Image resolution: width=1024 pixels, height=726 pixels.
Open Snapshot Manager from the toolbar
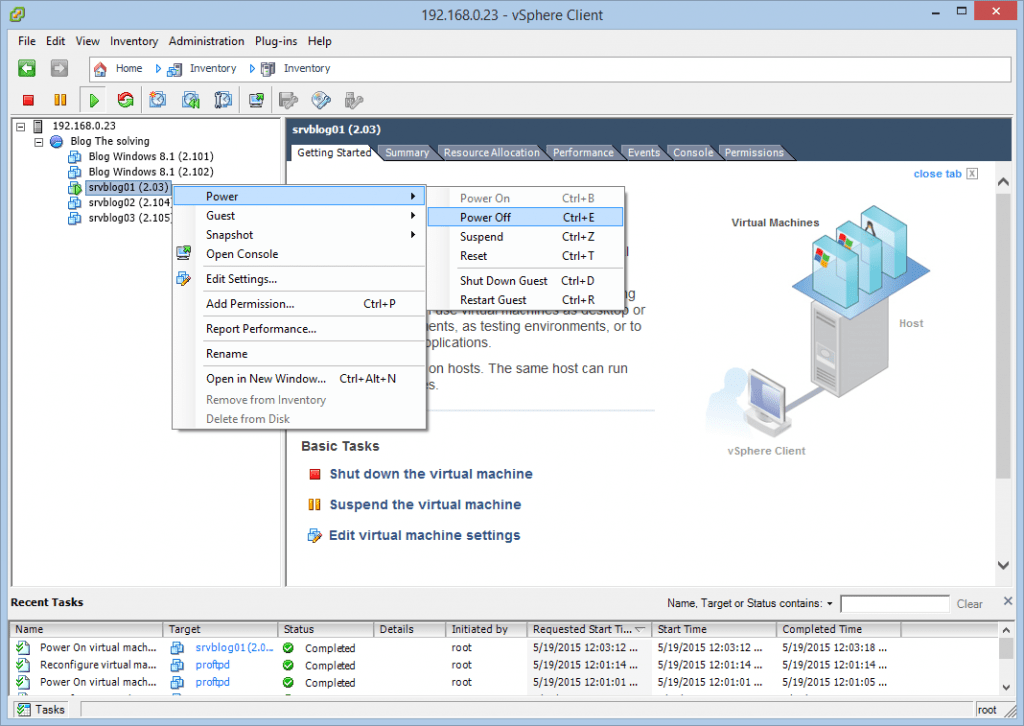tap(222, 99)
